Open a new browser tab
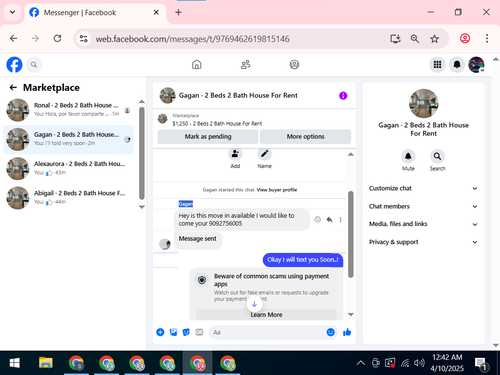500x375 pixels. 178,12
